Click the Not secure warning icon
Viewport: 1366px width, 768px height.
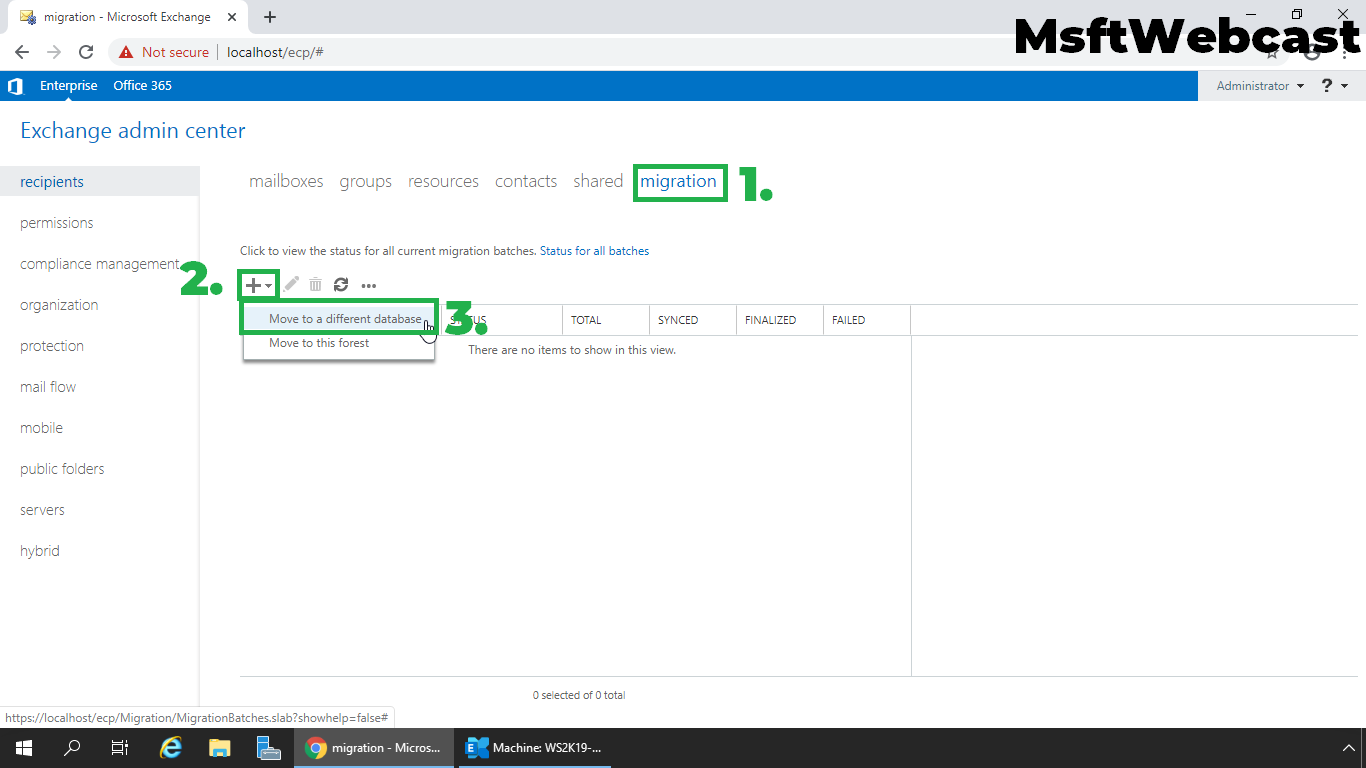126,52
